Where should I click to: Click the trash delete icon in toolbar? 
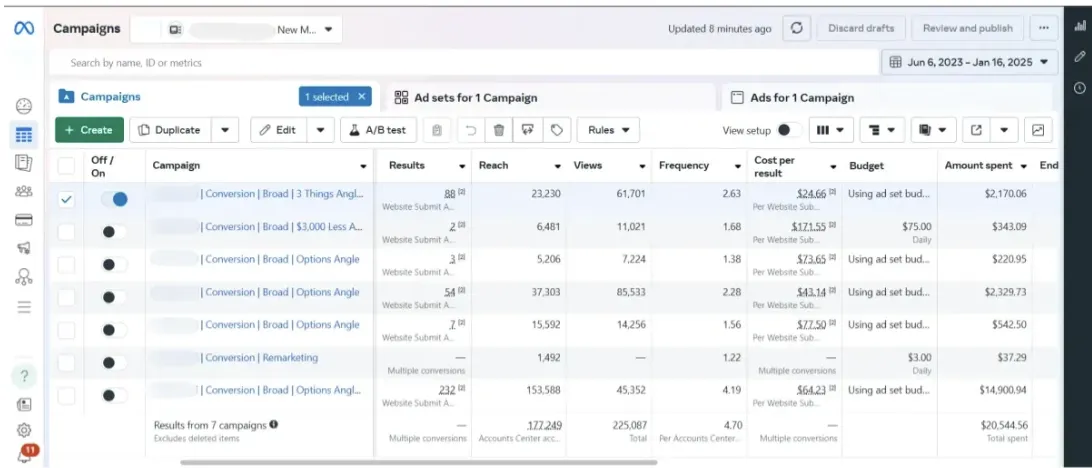tap(499, 130)
